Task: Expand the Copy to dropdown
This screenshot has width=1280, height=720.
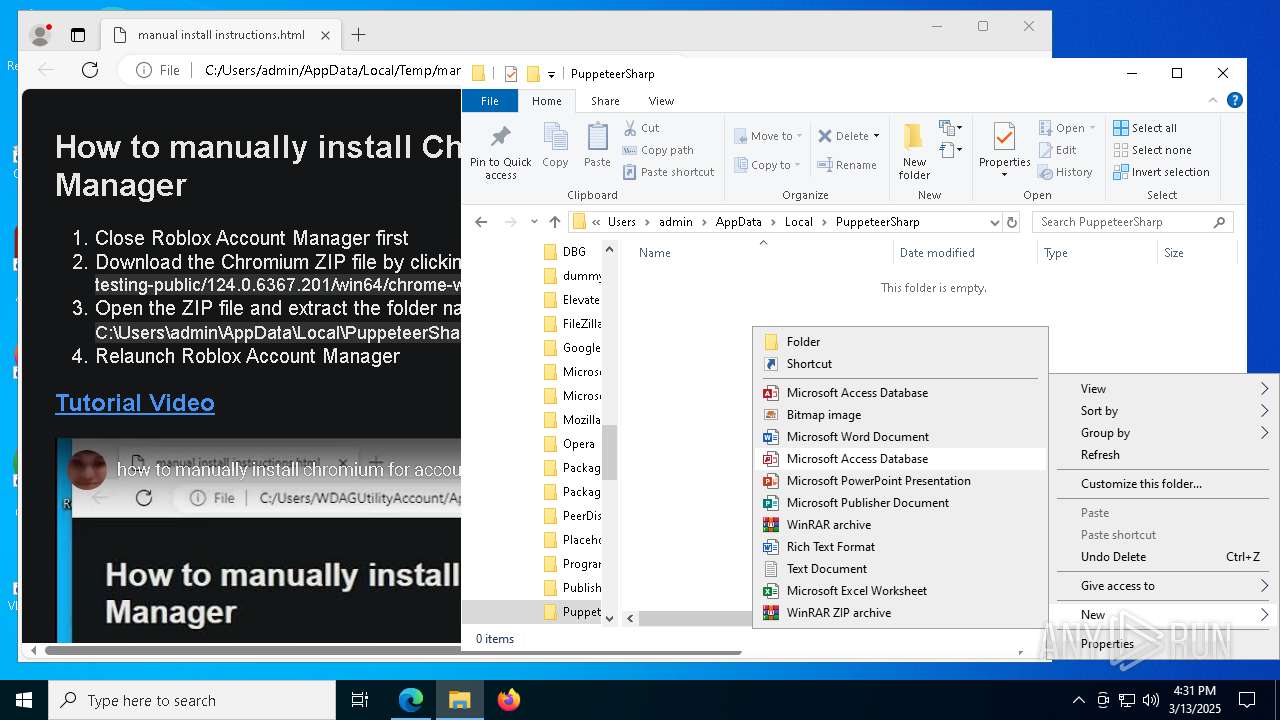Action: click(797, 165)
